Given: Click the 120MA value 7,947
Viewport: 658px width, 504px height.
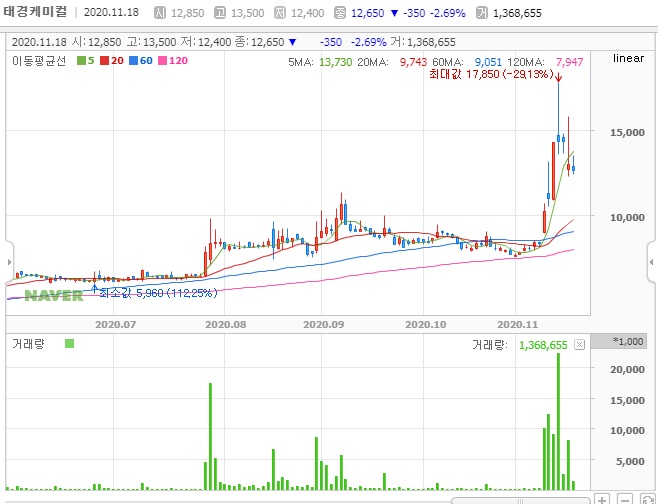Looking at the screenshot, I should click(569, 62).
